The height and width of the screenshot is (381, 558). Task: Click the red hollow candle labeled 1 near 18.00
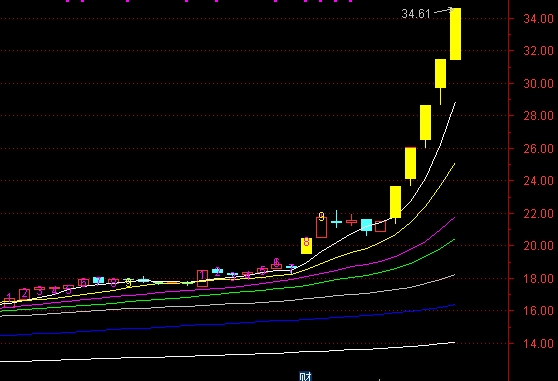point(202,279)
